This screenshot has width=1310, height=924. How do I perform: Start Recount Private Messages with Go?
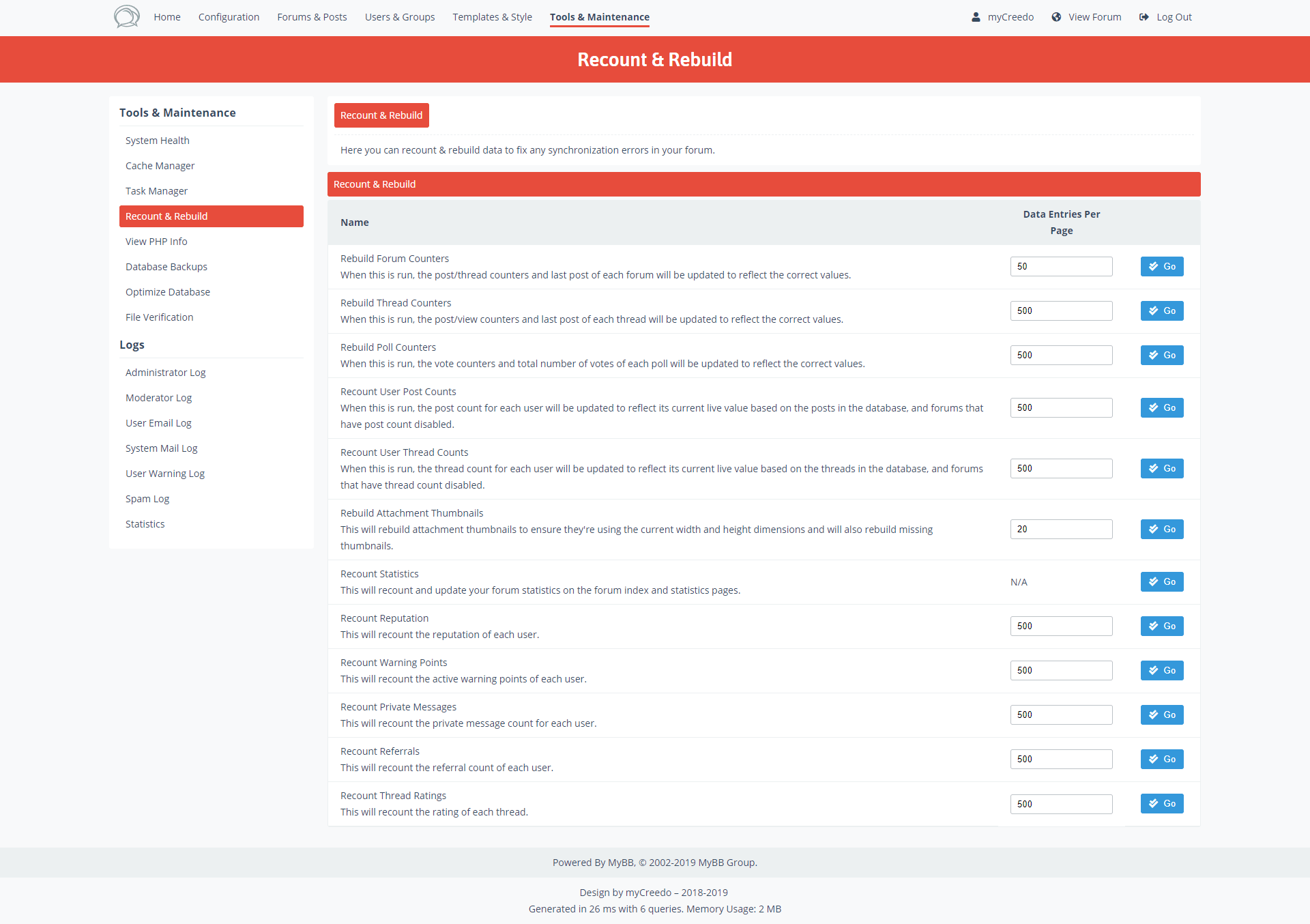point(1161,714)
